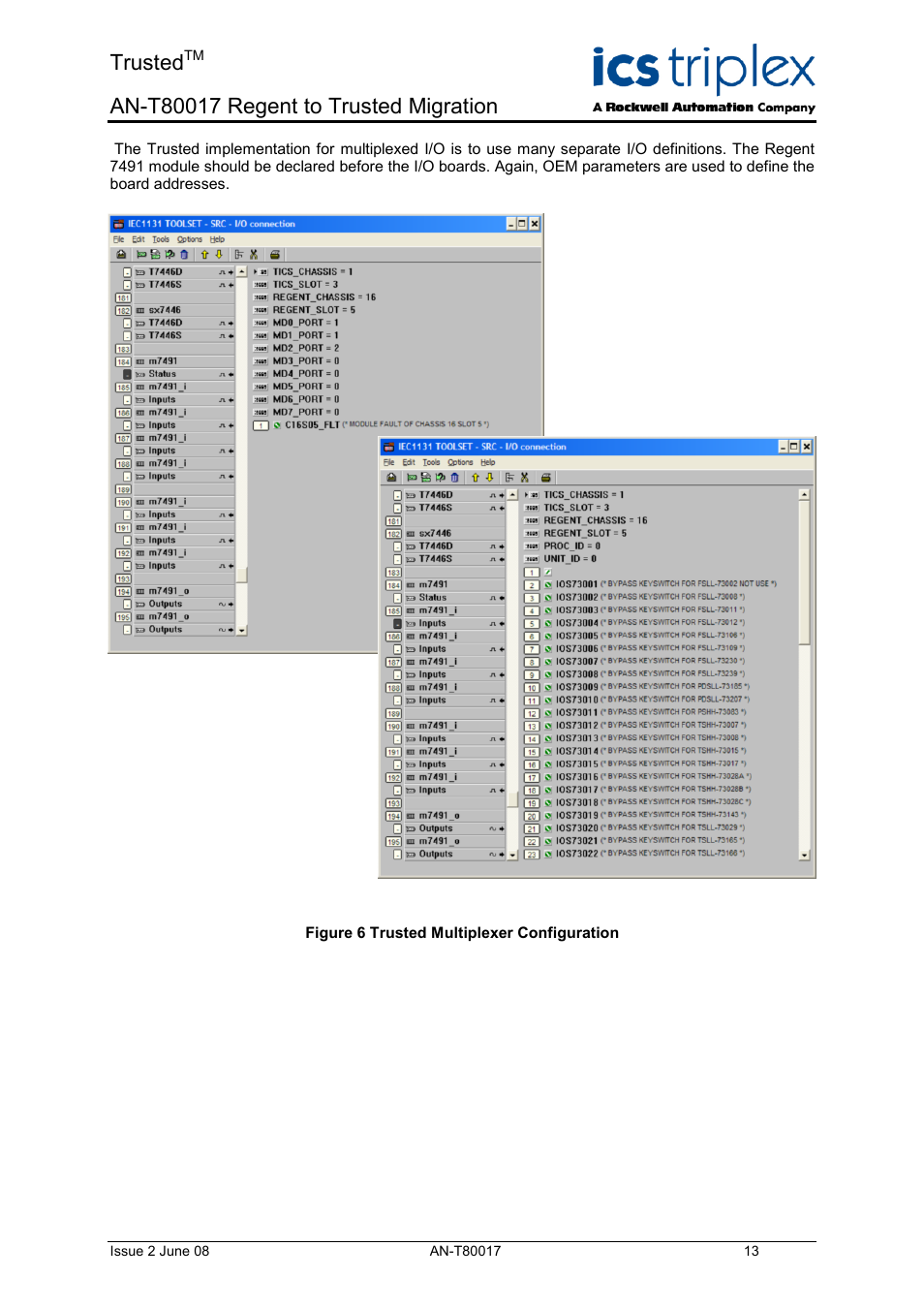Toggle the Inputs box under slot 192 in front window

[397, 790]
